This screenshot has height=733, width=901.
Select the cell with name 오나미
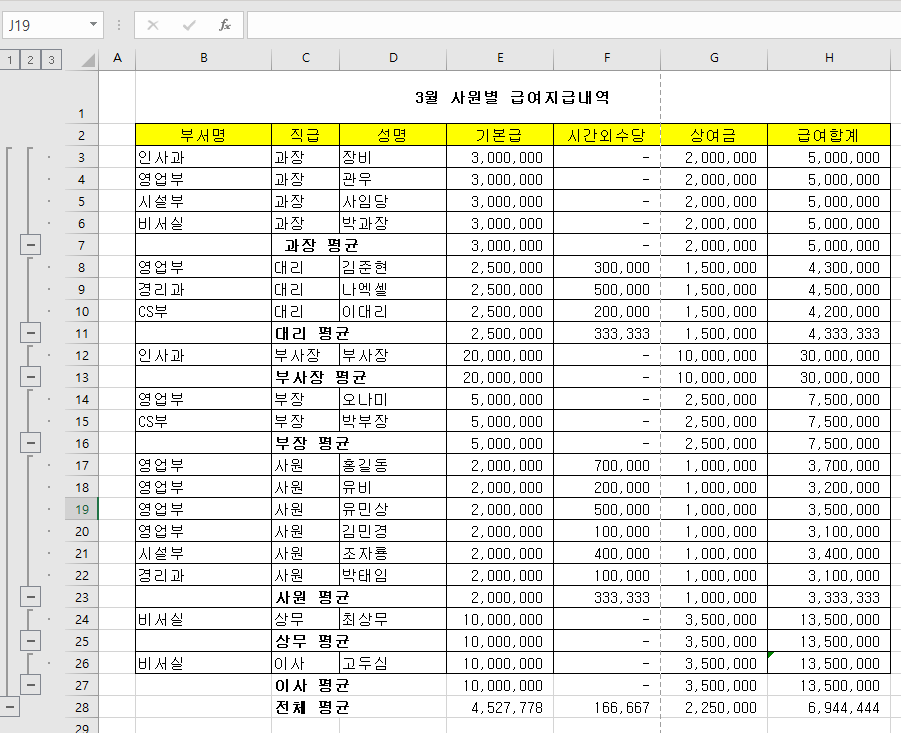tap(393, 399)
